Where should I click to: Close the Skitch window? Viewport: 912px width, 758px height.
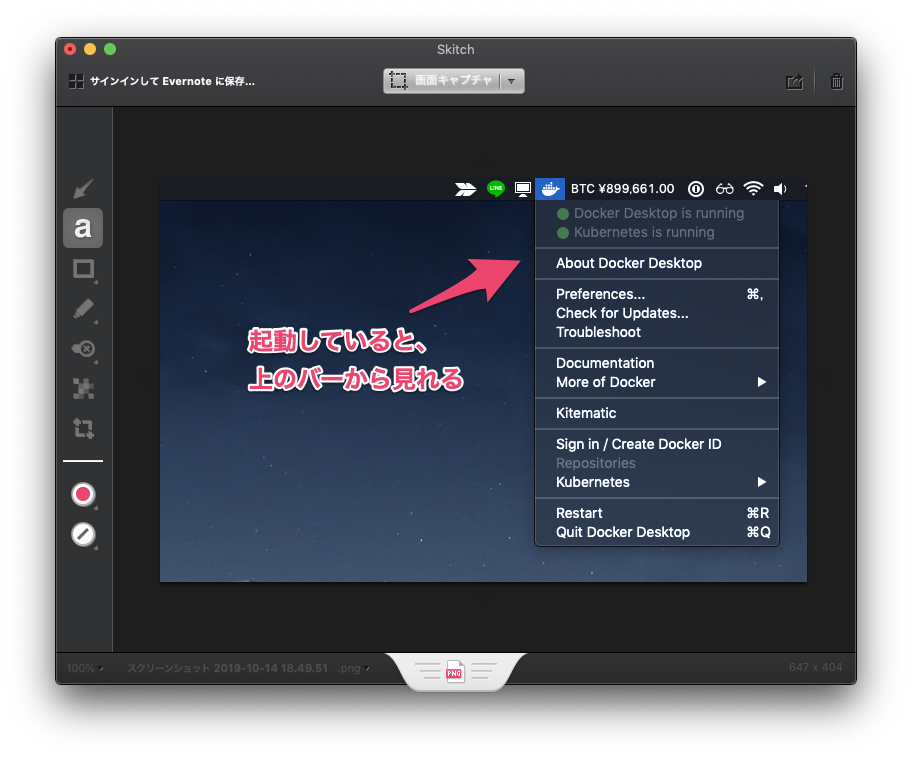[70, 49]
